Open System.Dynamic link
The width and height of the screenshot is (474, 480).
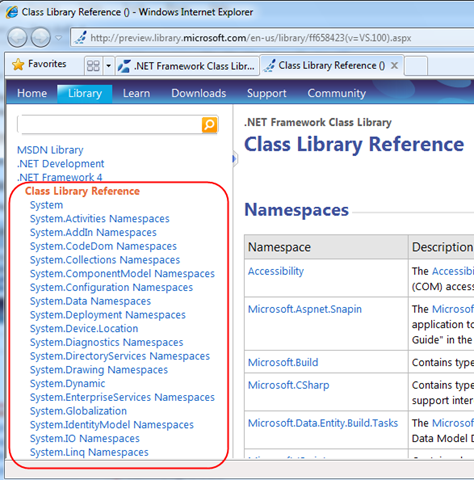(x=68, y=384)
